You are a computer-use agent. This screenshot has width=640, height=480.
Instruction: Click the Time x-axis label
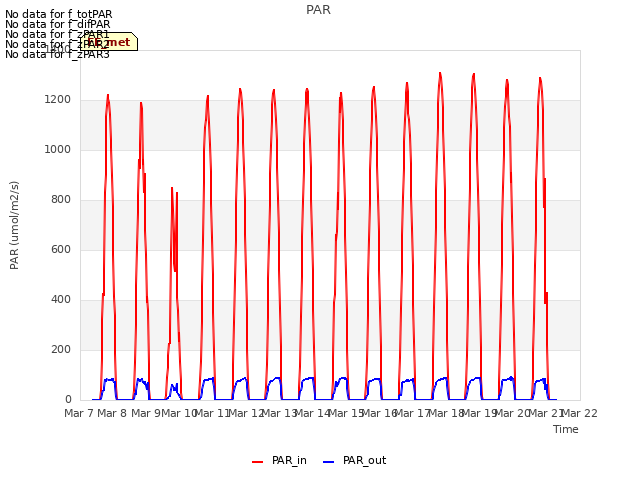pos(565,429)
